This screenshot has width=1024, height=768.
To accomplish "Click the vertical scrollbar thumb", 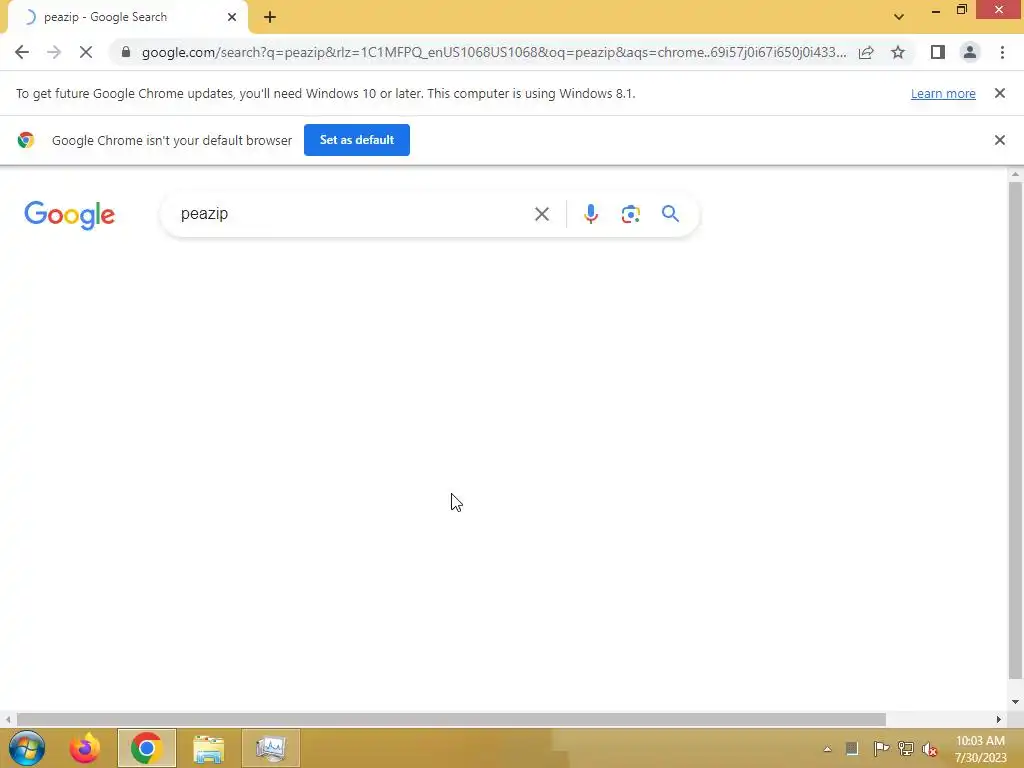I will click(x=1015, y=430).
